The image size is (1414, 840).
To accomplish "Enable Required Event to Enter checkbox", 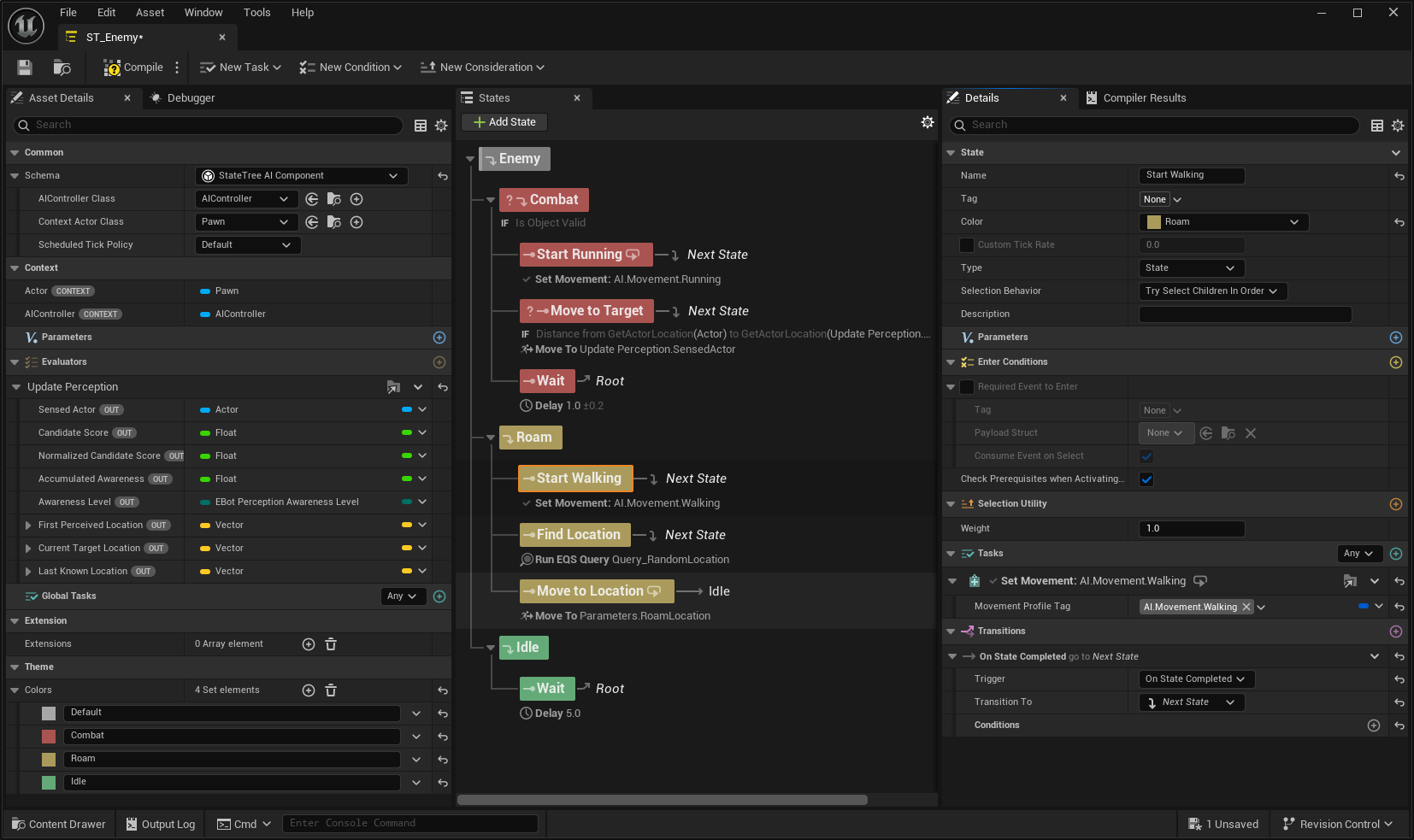I will click(967, 387).
